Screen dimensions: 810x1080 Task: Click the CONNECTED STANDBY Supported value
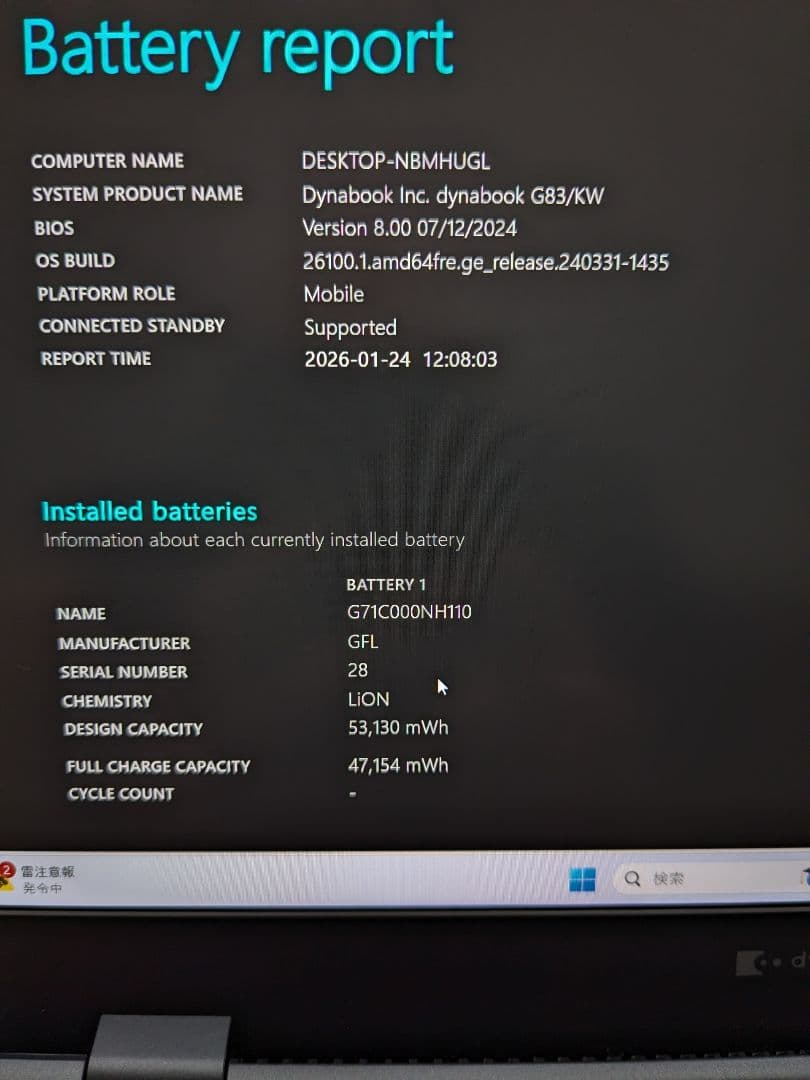tap(350, 327)
